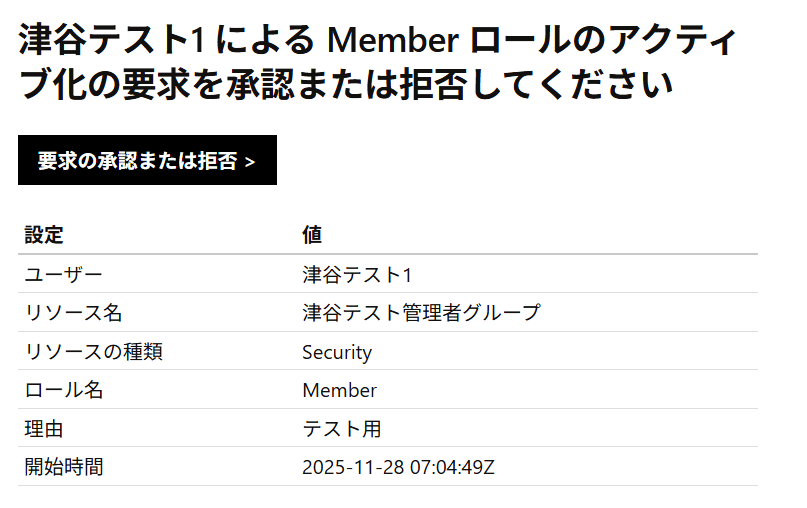Viewport: 807px width, 508px height.
Task: Click the > arrow on the approve/deny button
Action: click(250, 162)
